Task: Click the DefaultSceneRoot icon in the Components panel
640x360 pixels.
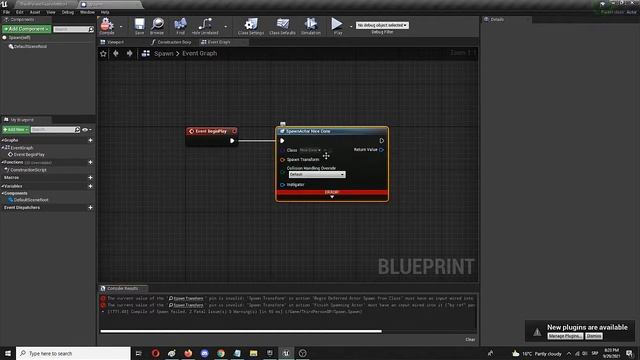Action: click(11, 47)
